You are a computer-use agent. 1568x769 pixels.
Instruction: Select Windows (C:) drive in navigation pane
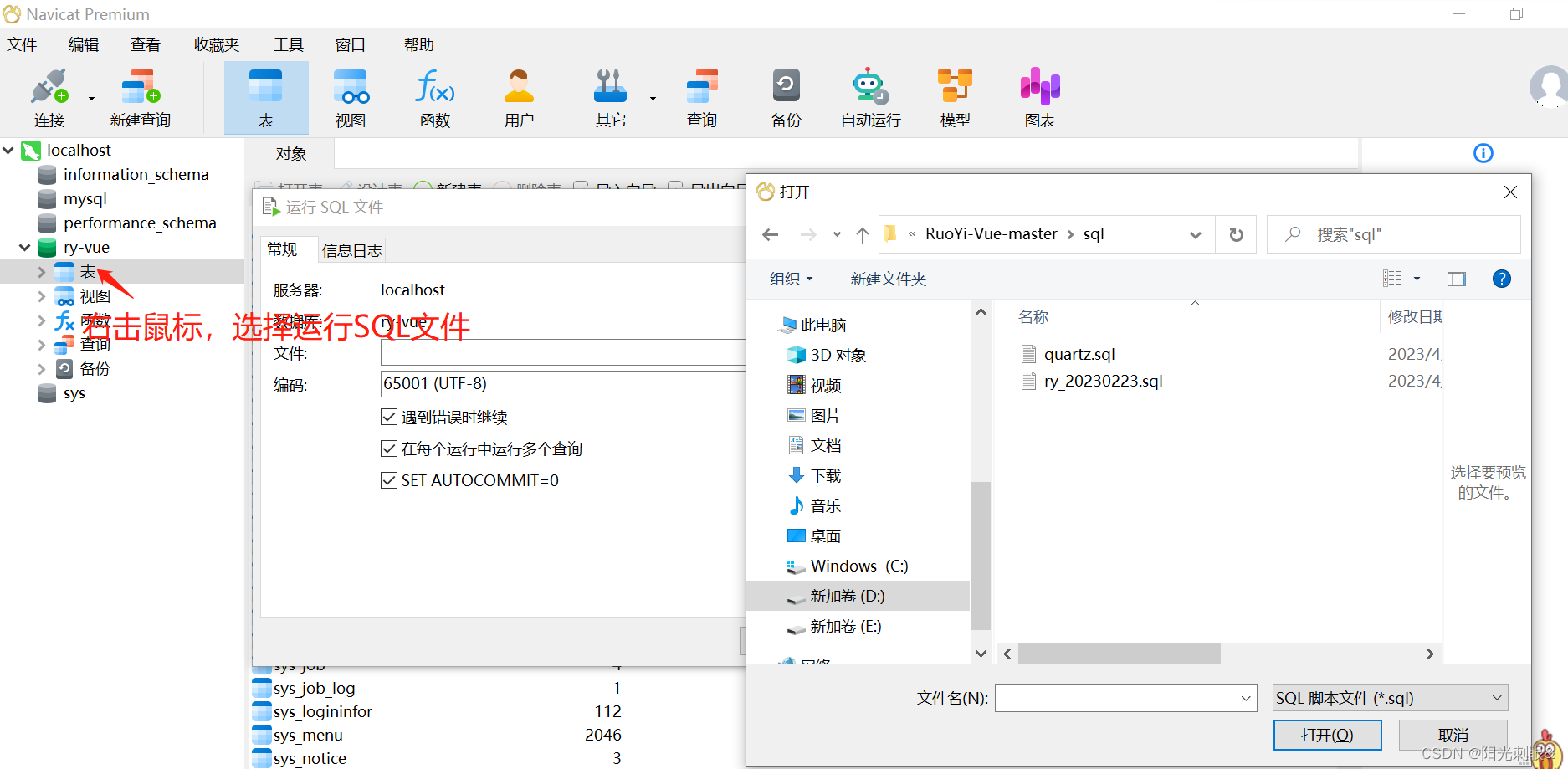coord(858,566)
